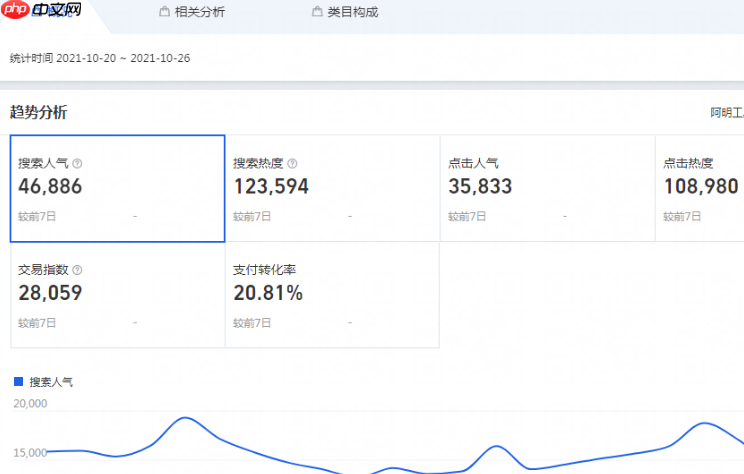The width and height of the screenshot is (744, 474).
Task: Click the help icon next to 交易指数
Action: coord(77,270)
